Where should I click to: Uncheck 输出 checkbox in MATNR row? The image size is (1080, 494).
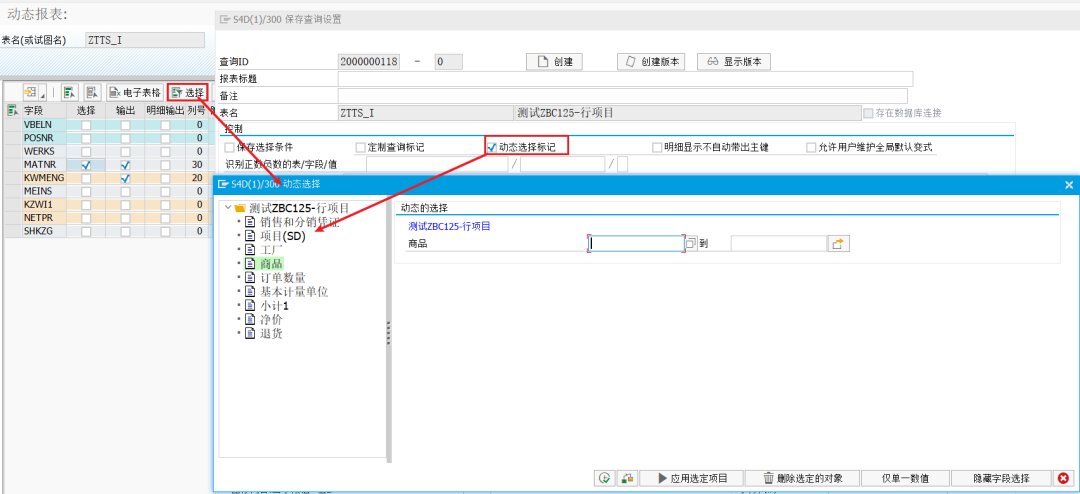click(125, 165)
